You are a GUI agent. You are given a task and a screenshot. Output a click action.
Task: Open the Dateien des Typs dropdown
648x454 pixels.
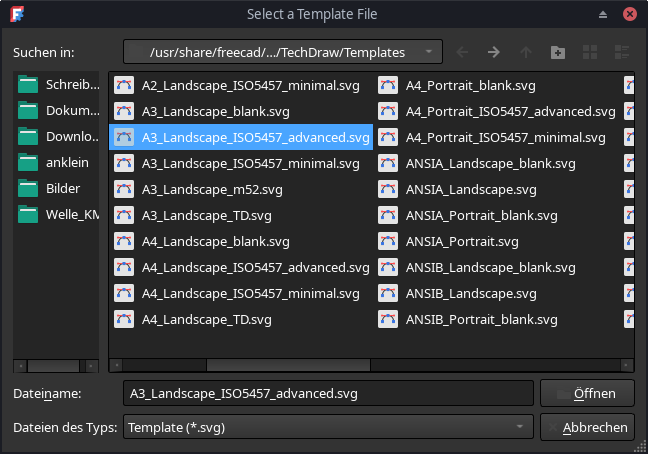(x=328, y=427)
